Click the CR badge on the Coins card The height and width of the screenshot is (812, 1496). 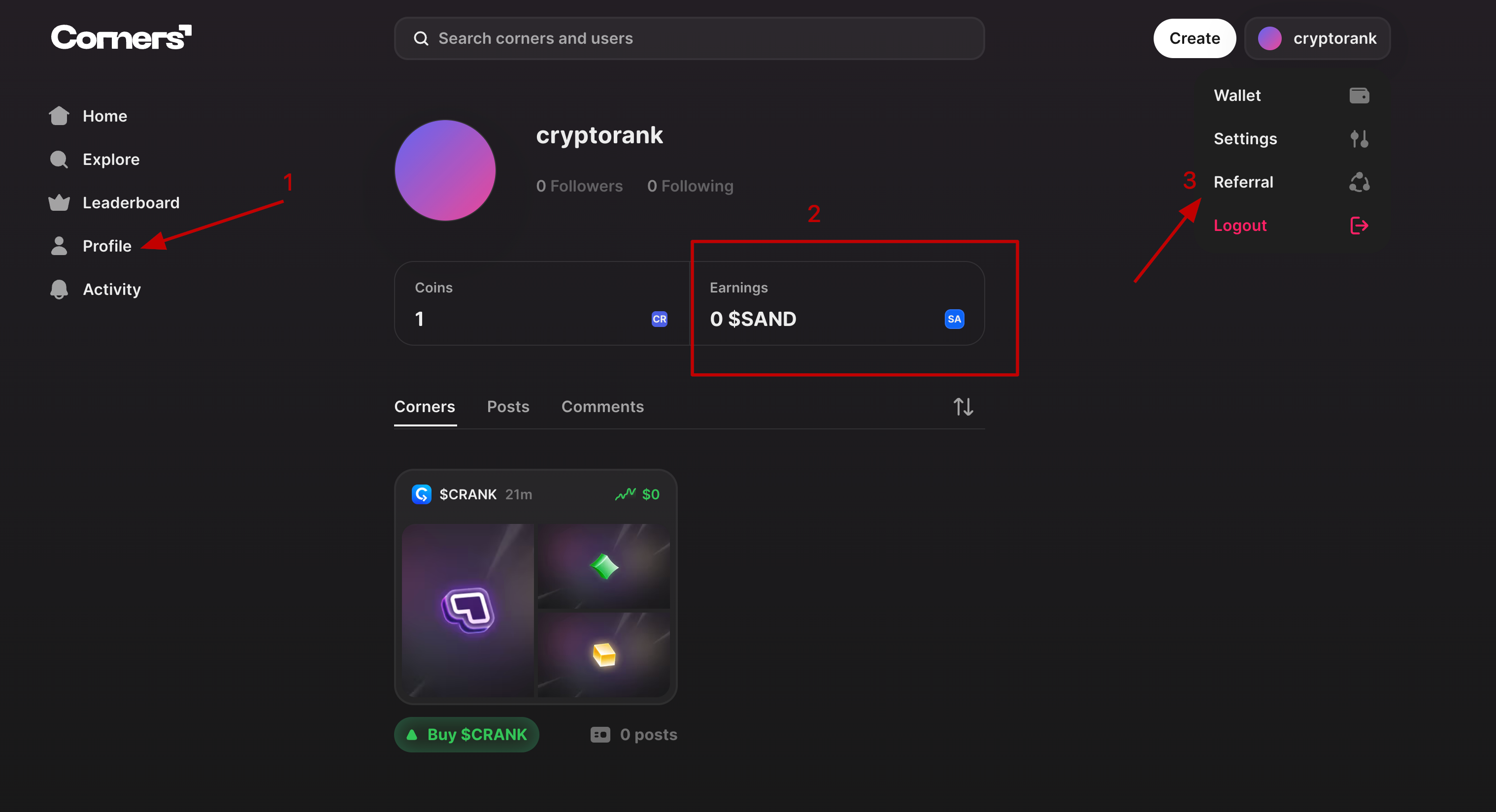pos(659,319)
